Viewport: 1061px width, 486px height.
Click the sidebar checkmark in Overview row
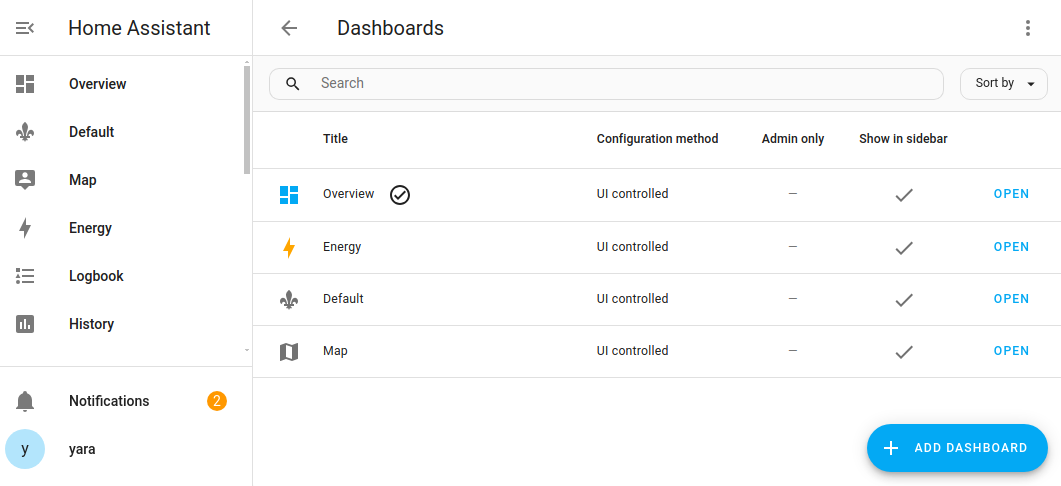click(904, 195)
